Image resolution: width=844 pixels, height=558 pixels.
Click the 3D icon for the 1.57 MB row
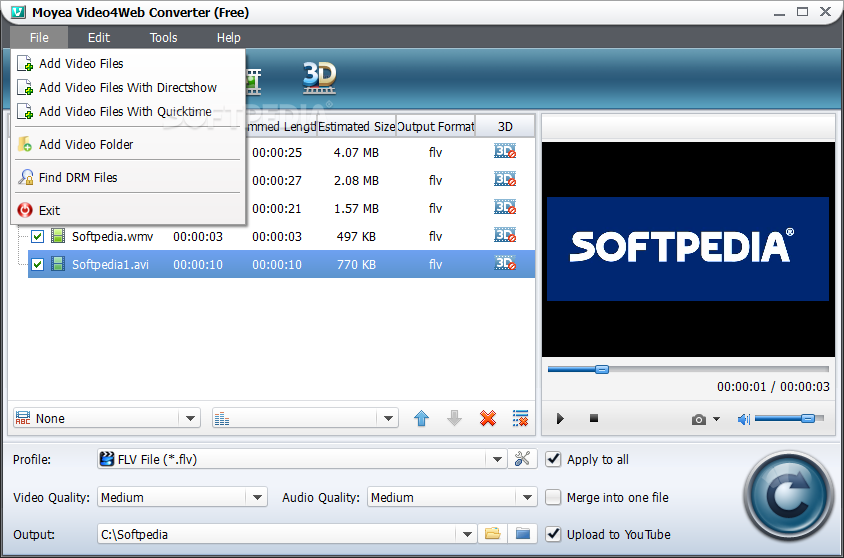coord(505,208)
